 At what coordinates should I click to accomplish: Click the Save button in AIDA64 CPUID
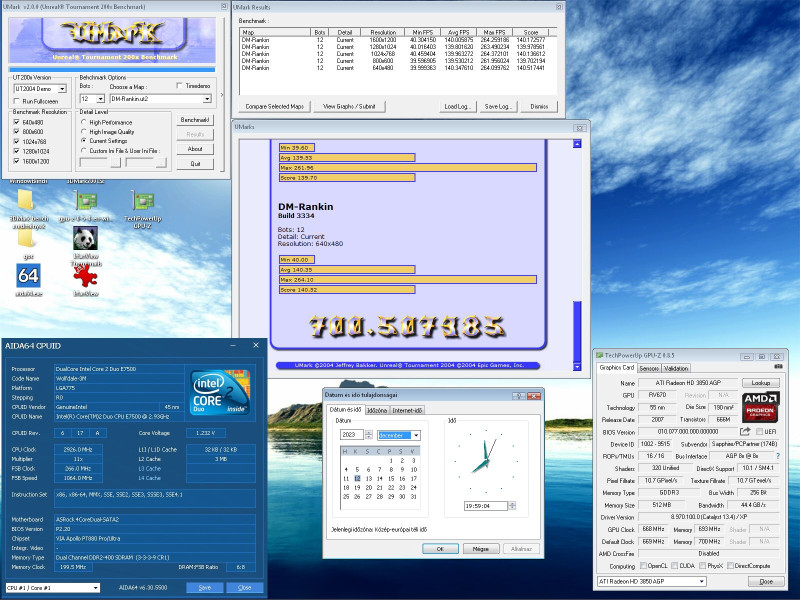tap(205, 588)
